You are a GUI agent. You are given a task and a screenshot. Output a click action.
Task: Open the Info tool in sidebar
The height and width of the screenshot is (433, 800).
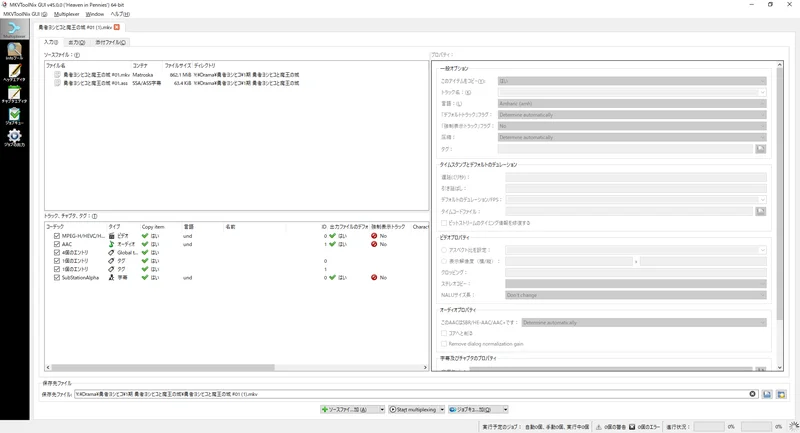pyautogui.click(x=15, y=51)
